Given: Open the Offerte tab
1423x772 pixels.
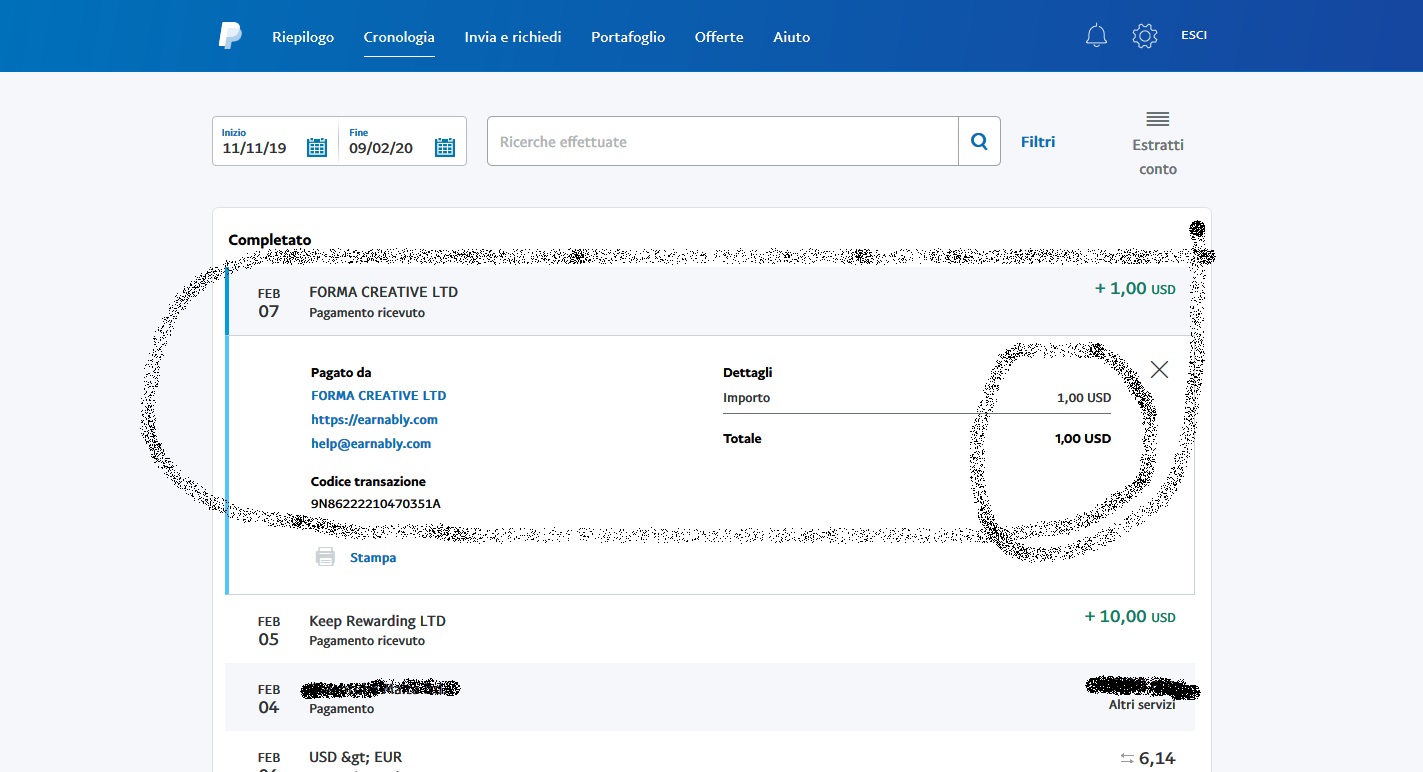Looking at the screenshot, I should [x=719, y=37].
